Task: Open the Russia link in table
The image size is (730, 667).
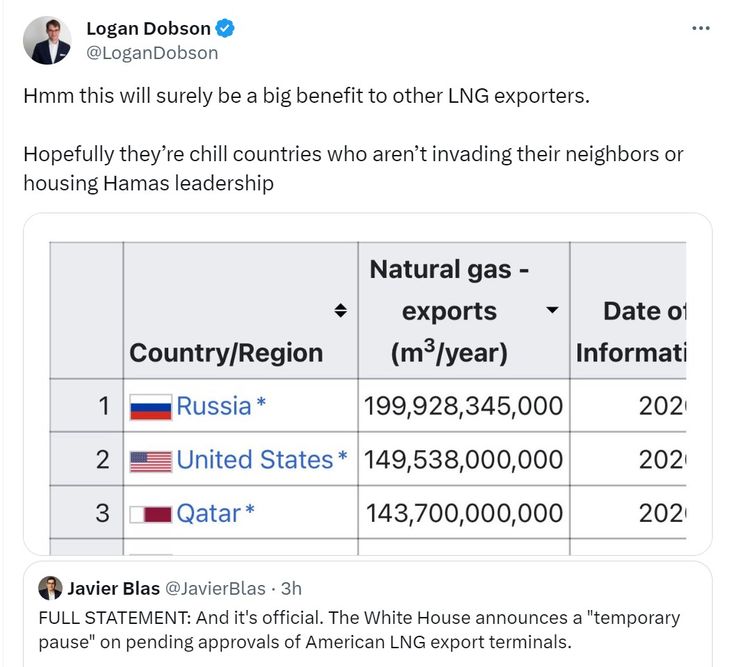Action: [214, 406]
